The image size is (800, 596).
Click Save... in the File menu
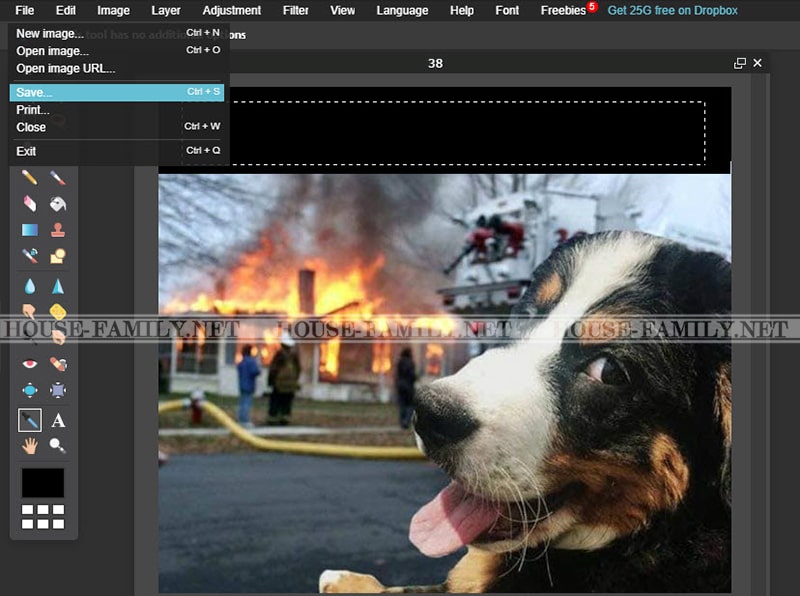coord(117,92)
